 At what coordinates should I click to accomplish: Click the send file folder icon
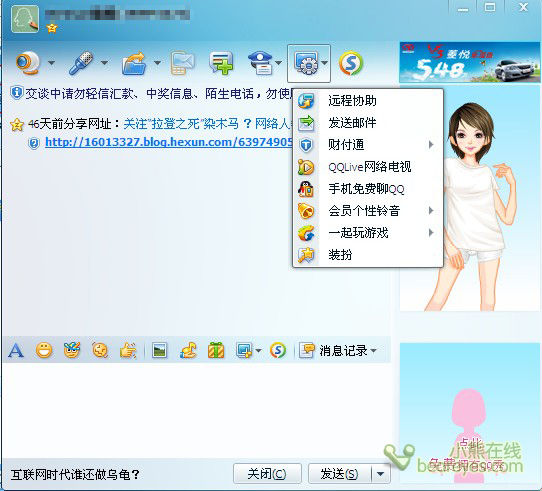click(134, 63)
